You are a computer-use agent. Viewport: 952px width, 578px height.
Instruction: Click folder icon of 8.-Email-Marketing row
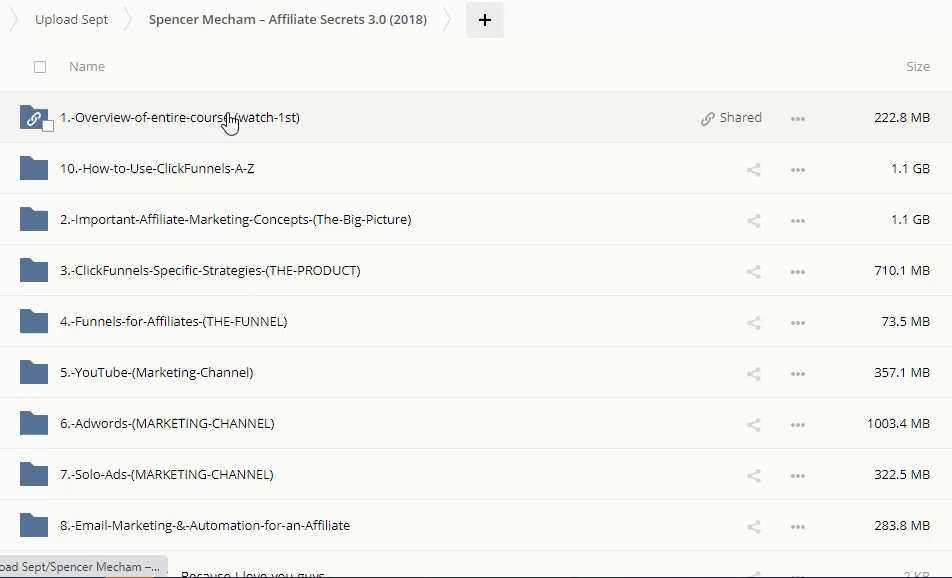pos(34,525)
